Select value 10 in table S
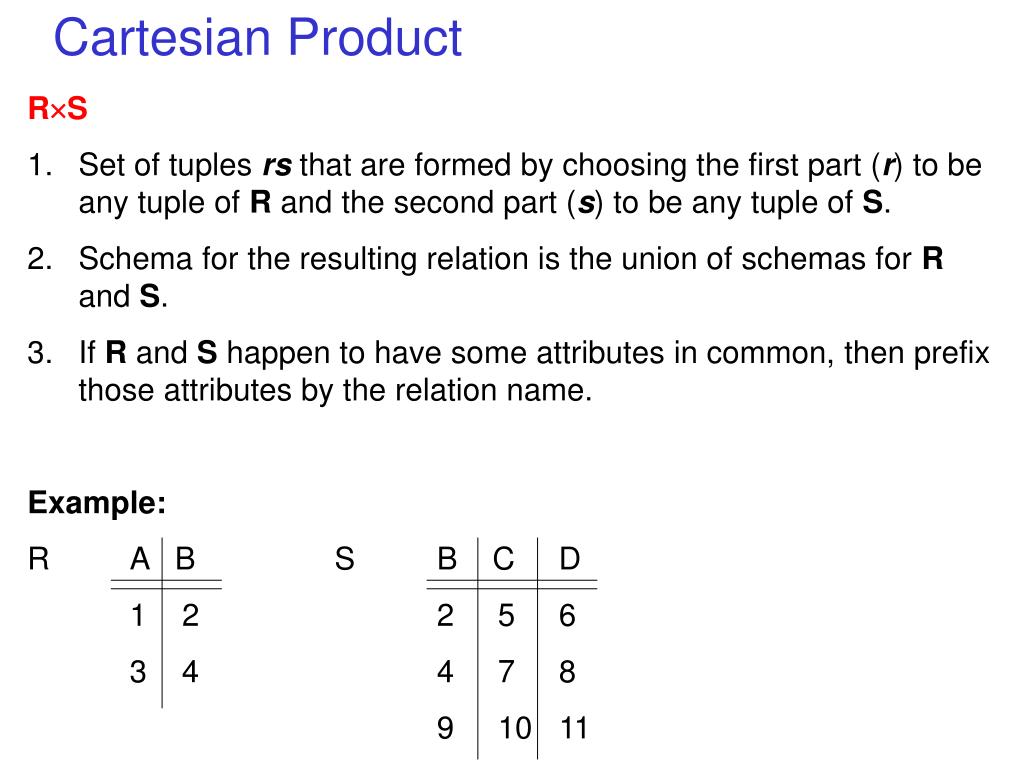 [515, 728]
